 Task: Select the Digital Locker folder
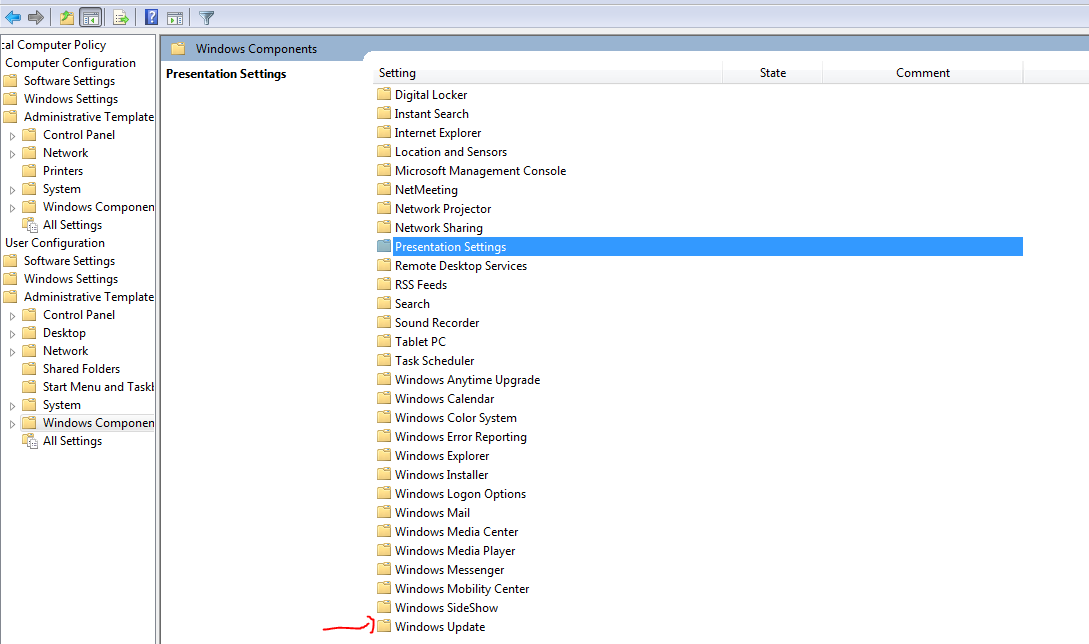tap(431, 94)
